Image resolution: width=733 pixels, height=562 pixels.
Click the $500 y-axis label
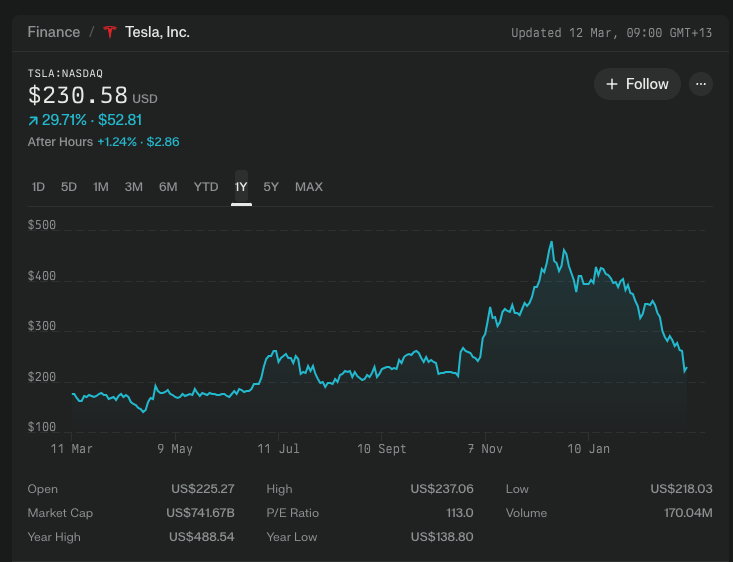(x=42, y=225)
